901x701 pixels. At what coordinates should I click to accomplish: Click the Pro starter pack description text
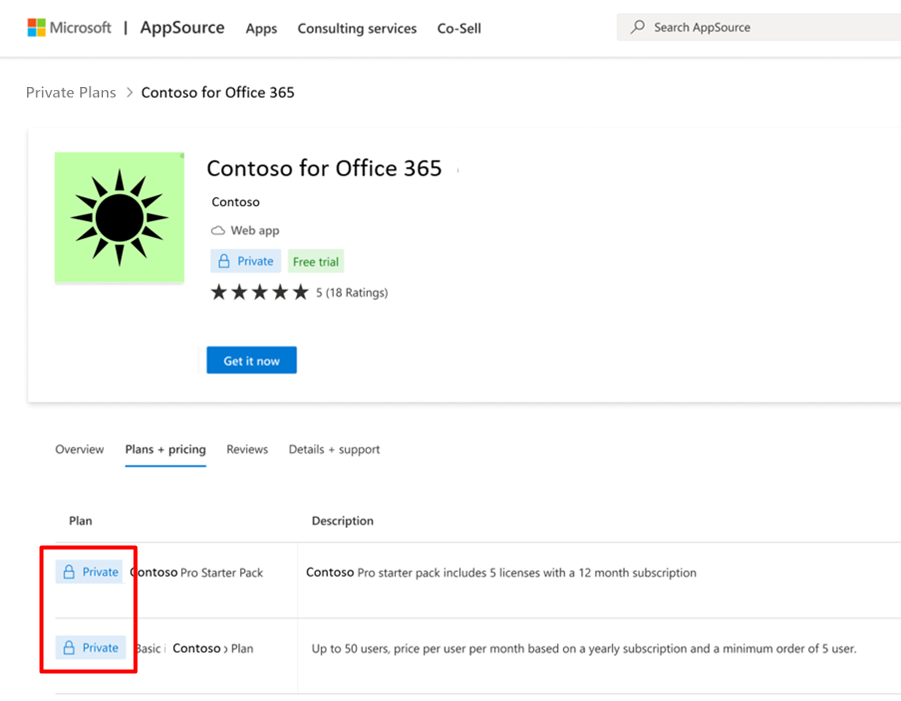501,572
